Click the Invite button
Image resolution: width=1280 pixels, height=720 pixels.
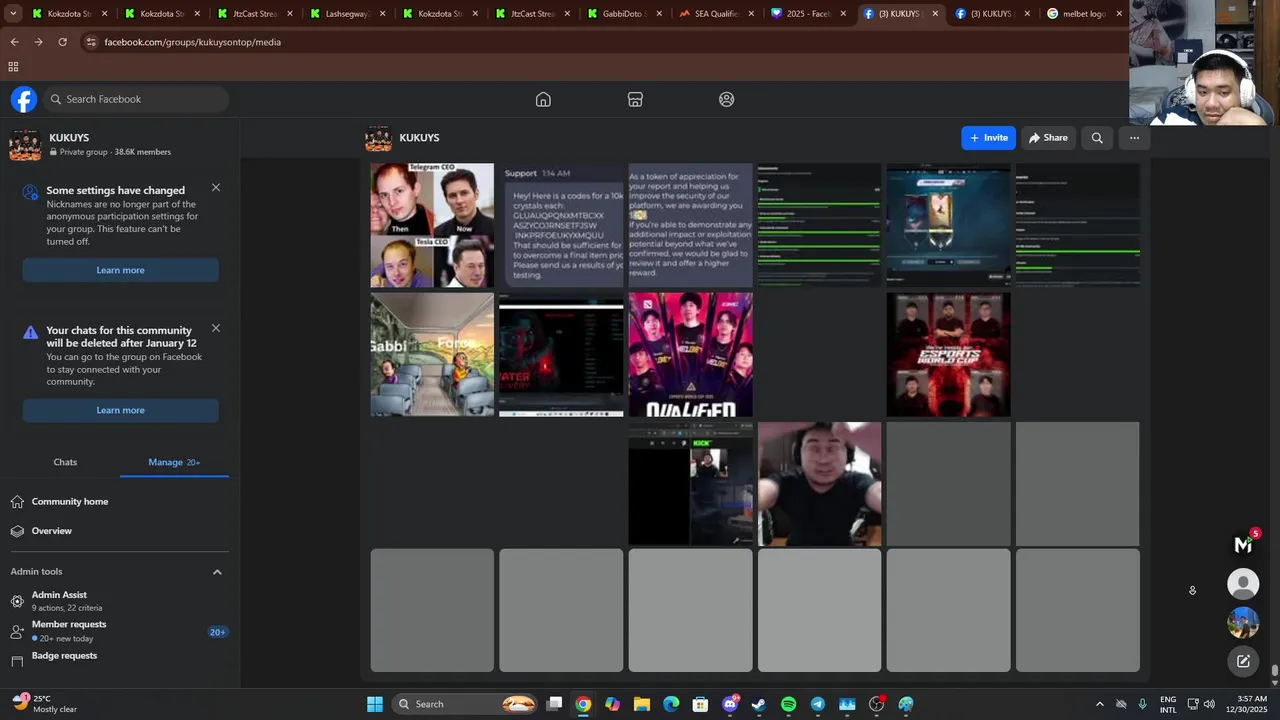pyautogui.click(x=988, y=138)
